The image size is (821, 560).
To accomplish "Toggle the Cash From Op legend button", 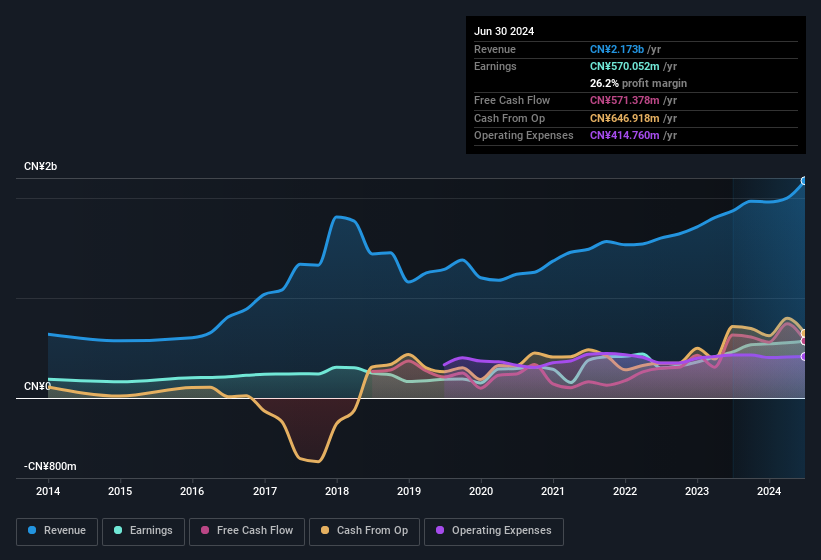I will 364,531.
